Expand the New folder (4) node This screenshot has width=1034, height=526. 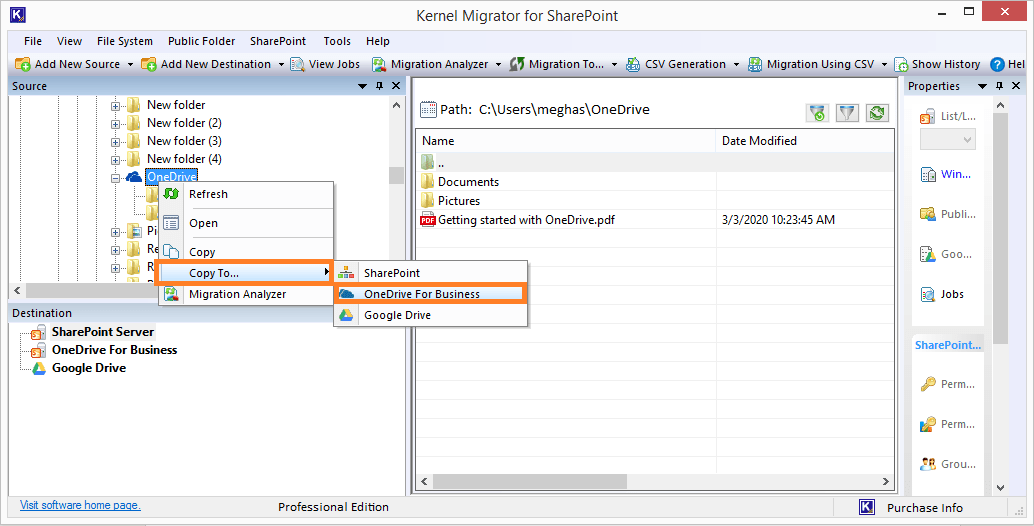pos(115,160)
